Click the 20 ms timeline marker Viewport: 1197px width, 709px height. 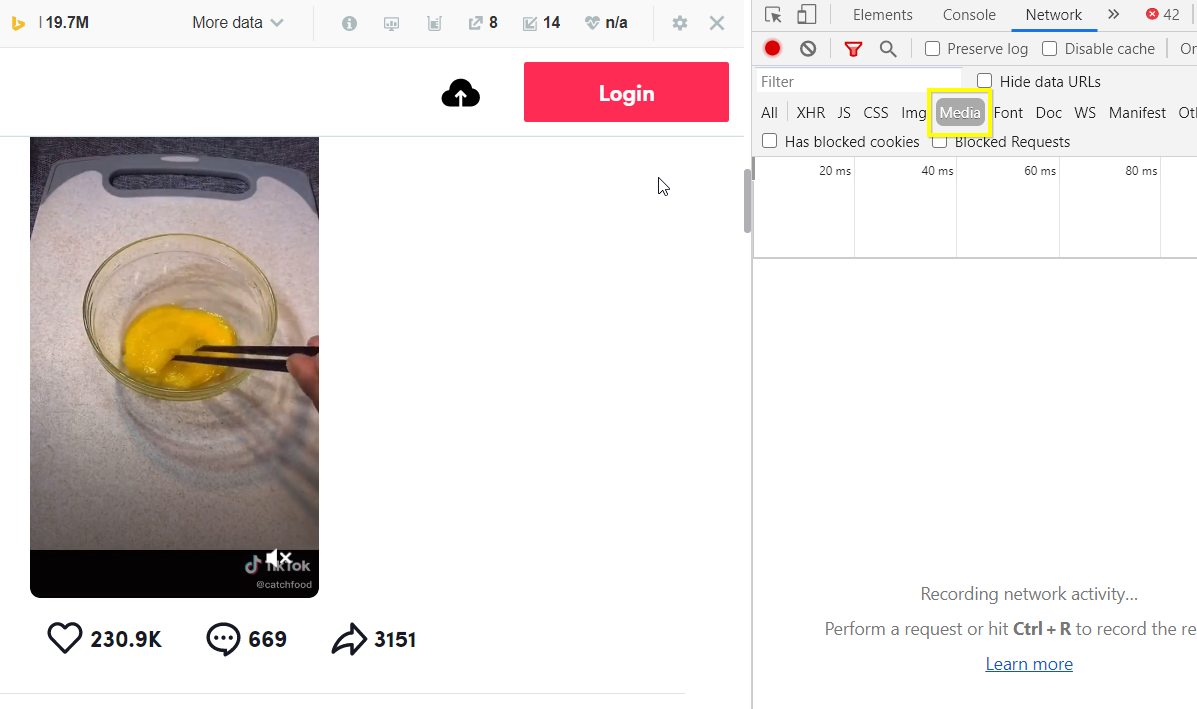(x=834, y=171)
